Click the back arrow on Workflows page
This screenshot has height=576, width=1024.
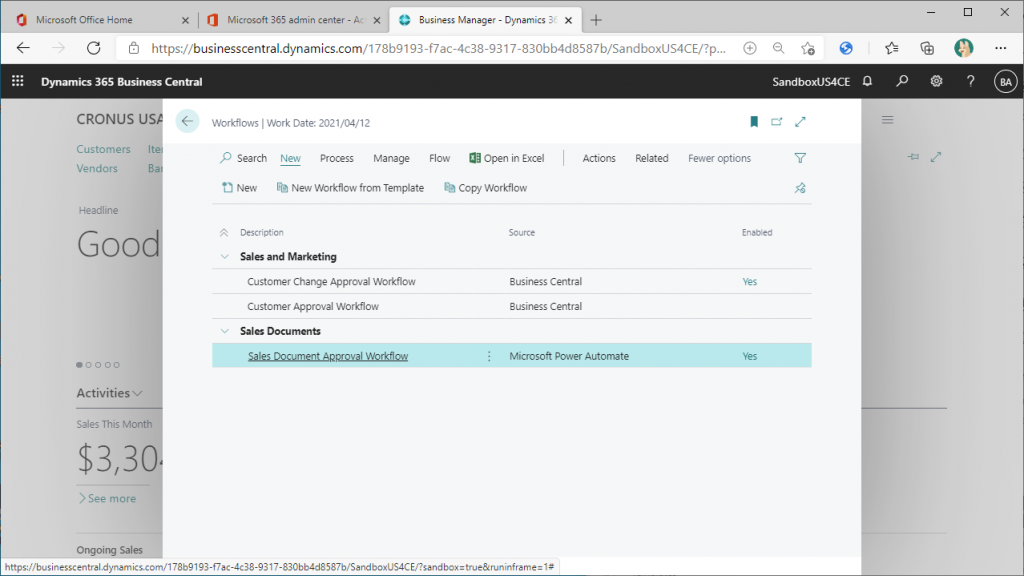187,121
